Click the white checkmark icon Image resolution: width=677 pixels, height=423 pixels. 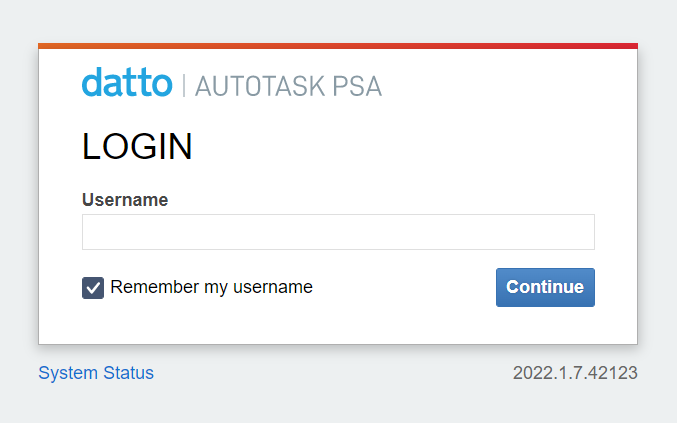pyautogui.click(x=93, y=288)
